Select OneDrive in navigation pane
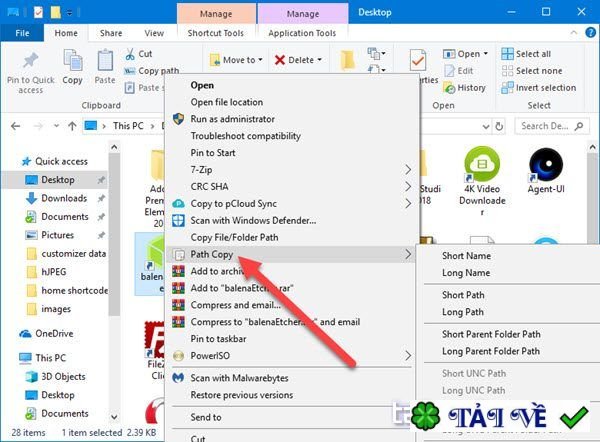Image resolution: width=600 pixels, height=442 pixels. 46,334
